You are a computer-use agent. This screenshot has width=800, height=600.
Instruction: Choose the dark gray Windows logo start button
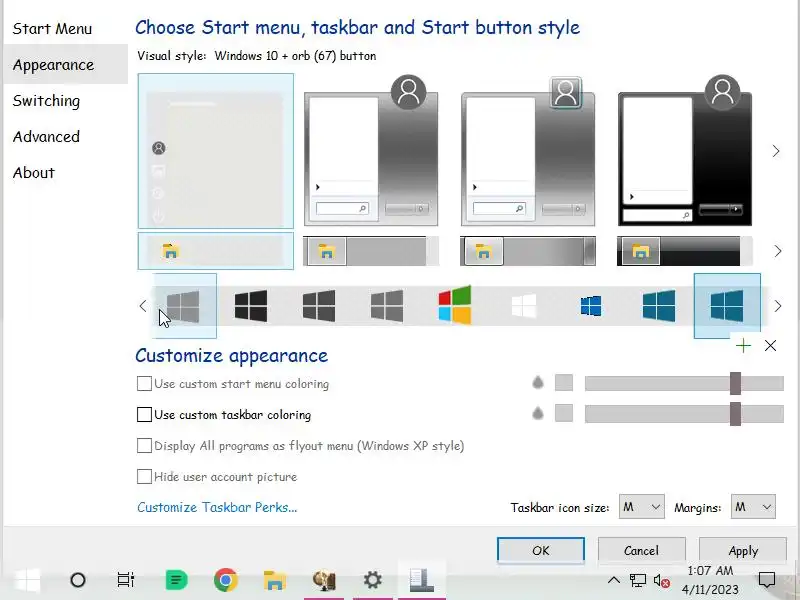[319, 306]
